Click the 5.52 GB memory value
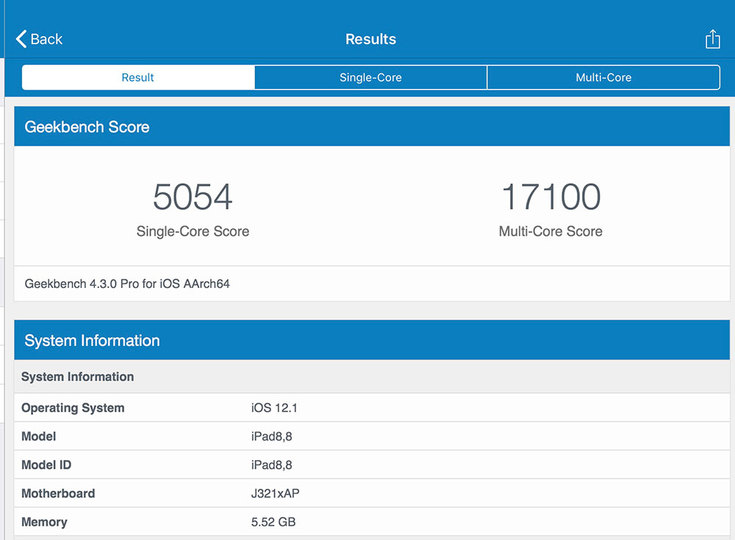This screenshot has width=735, height=540. point(273,522)
